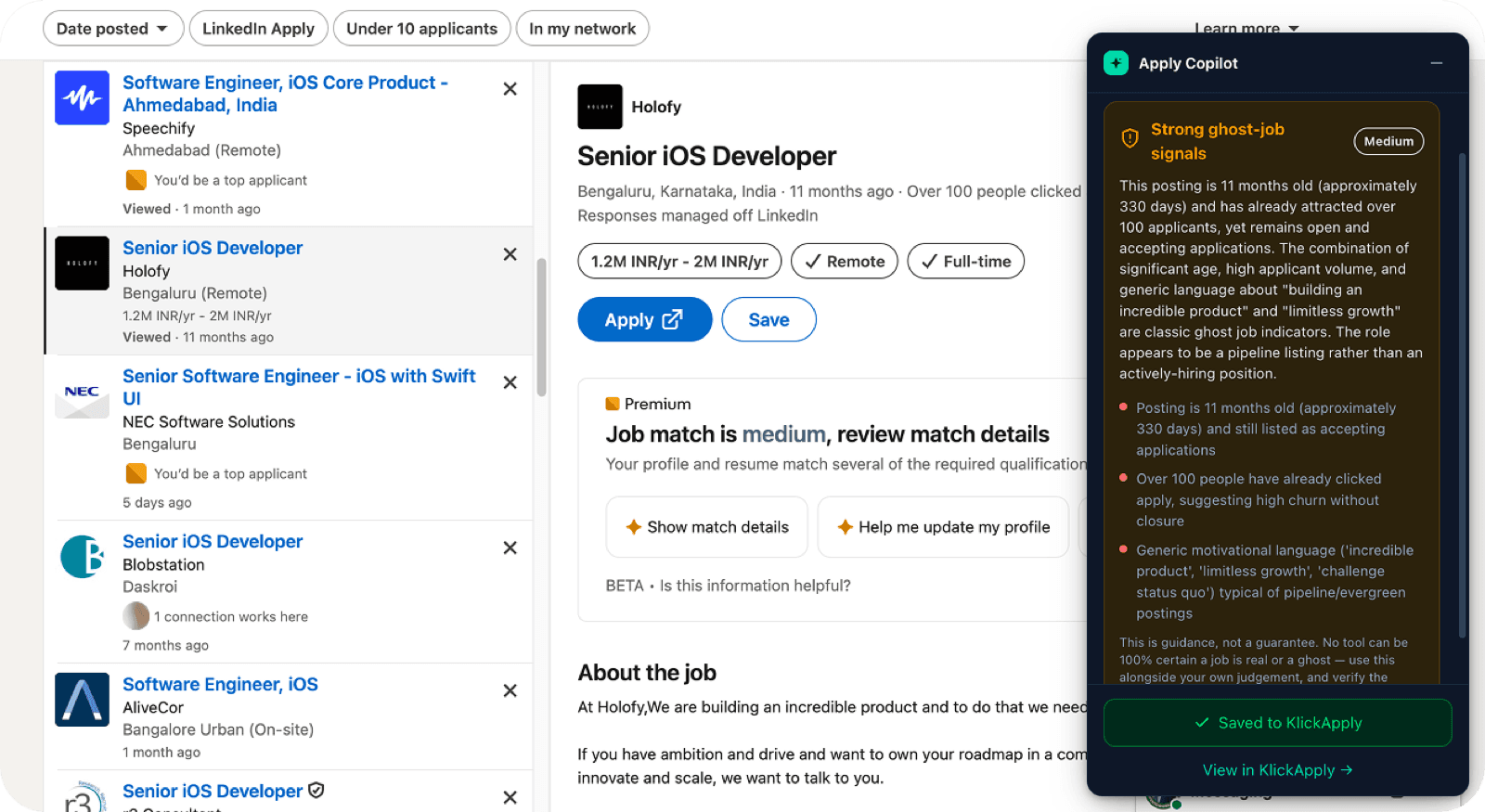
Task: Click the Apply Copilot panel scrollbar
Action: pos(1462,394)
